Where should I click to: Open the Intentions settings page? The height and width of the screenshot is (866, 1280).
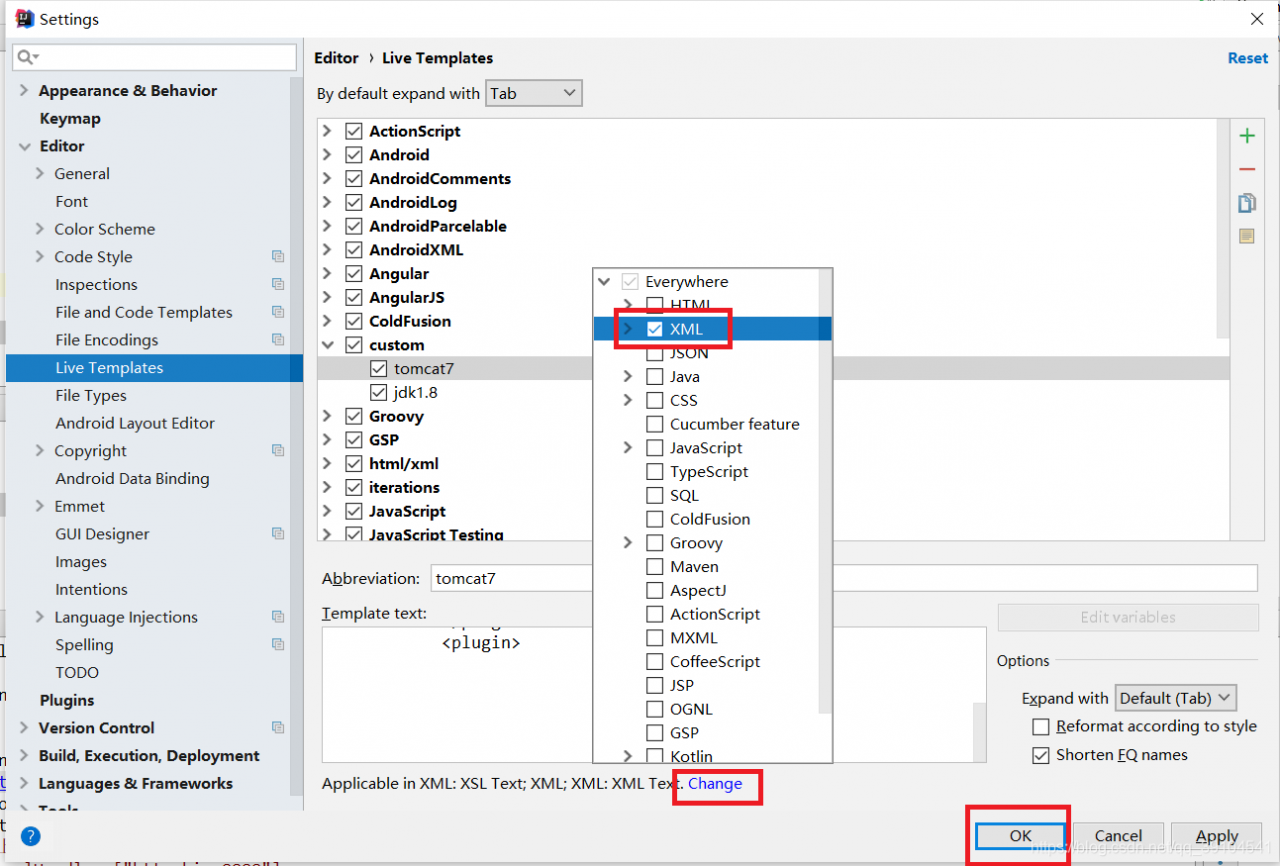(x=91, y=590)
